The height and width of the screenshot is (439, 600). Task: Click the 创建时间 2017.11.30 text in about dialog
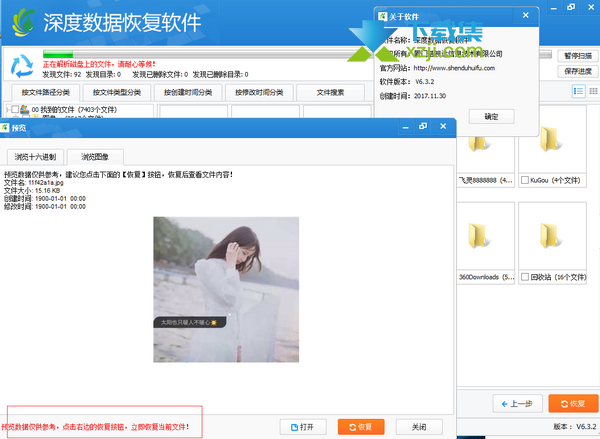(412, 96)
